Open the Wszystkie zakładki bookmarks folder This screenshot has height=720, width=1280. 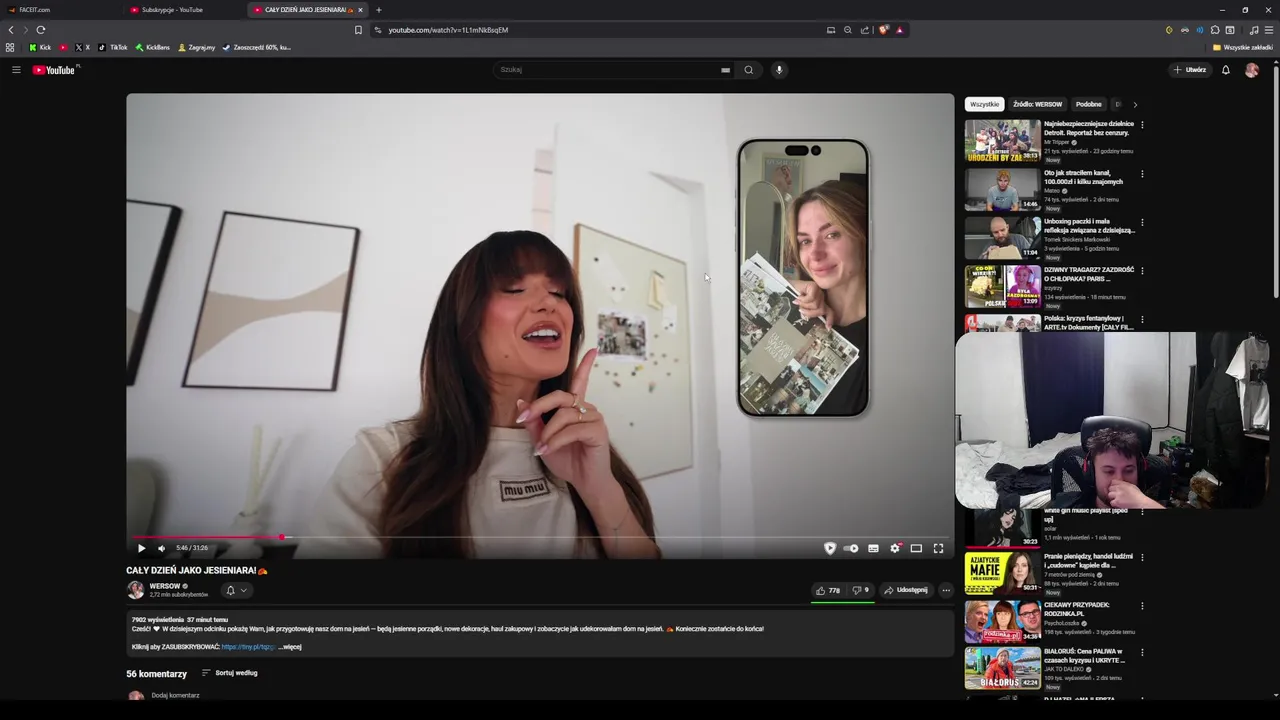tap(1243, 47)
